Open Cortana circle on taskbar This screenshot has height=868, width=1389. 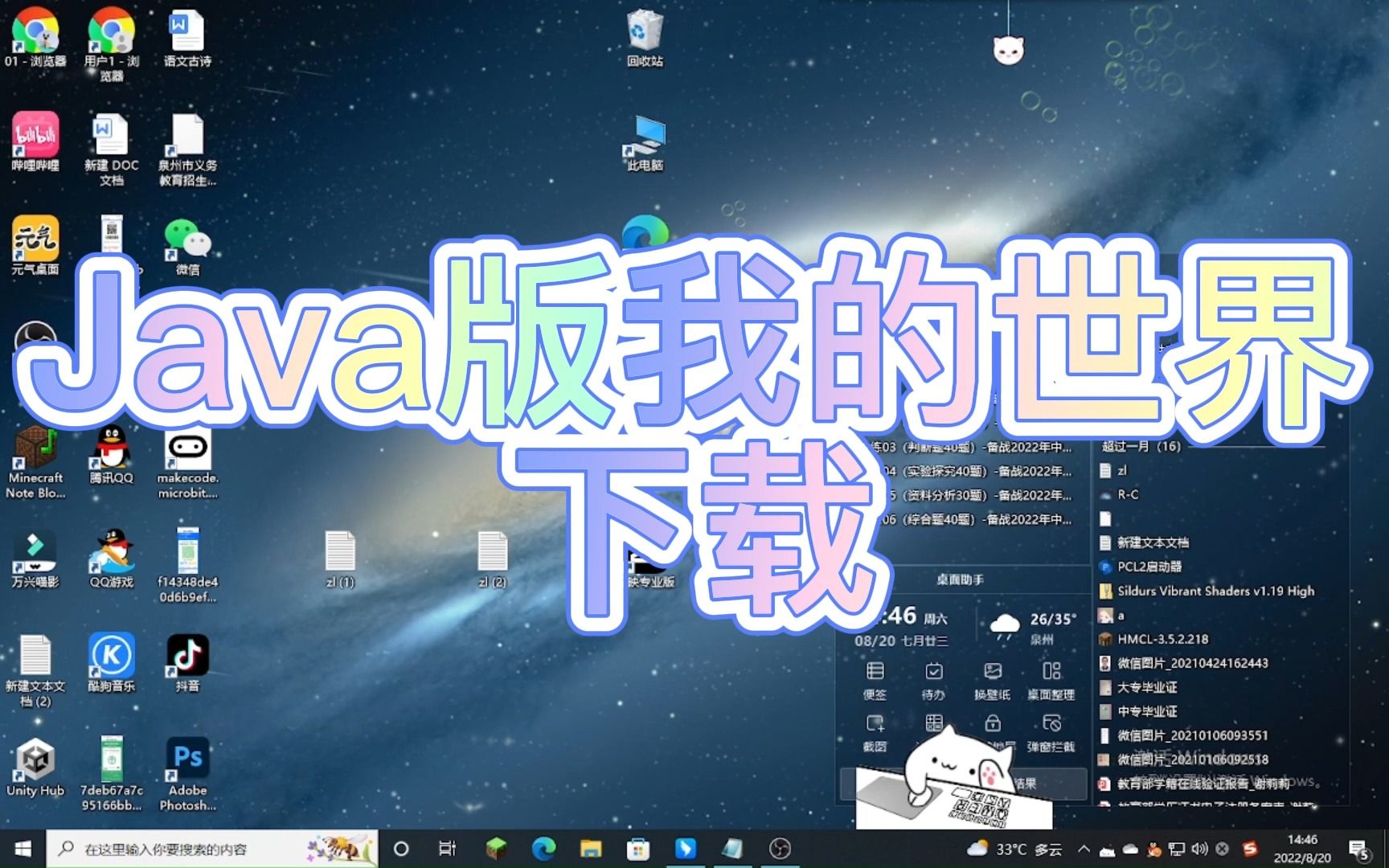(401, 849)
